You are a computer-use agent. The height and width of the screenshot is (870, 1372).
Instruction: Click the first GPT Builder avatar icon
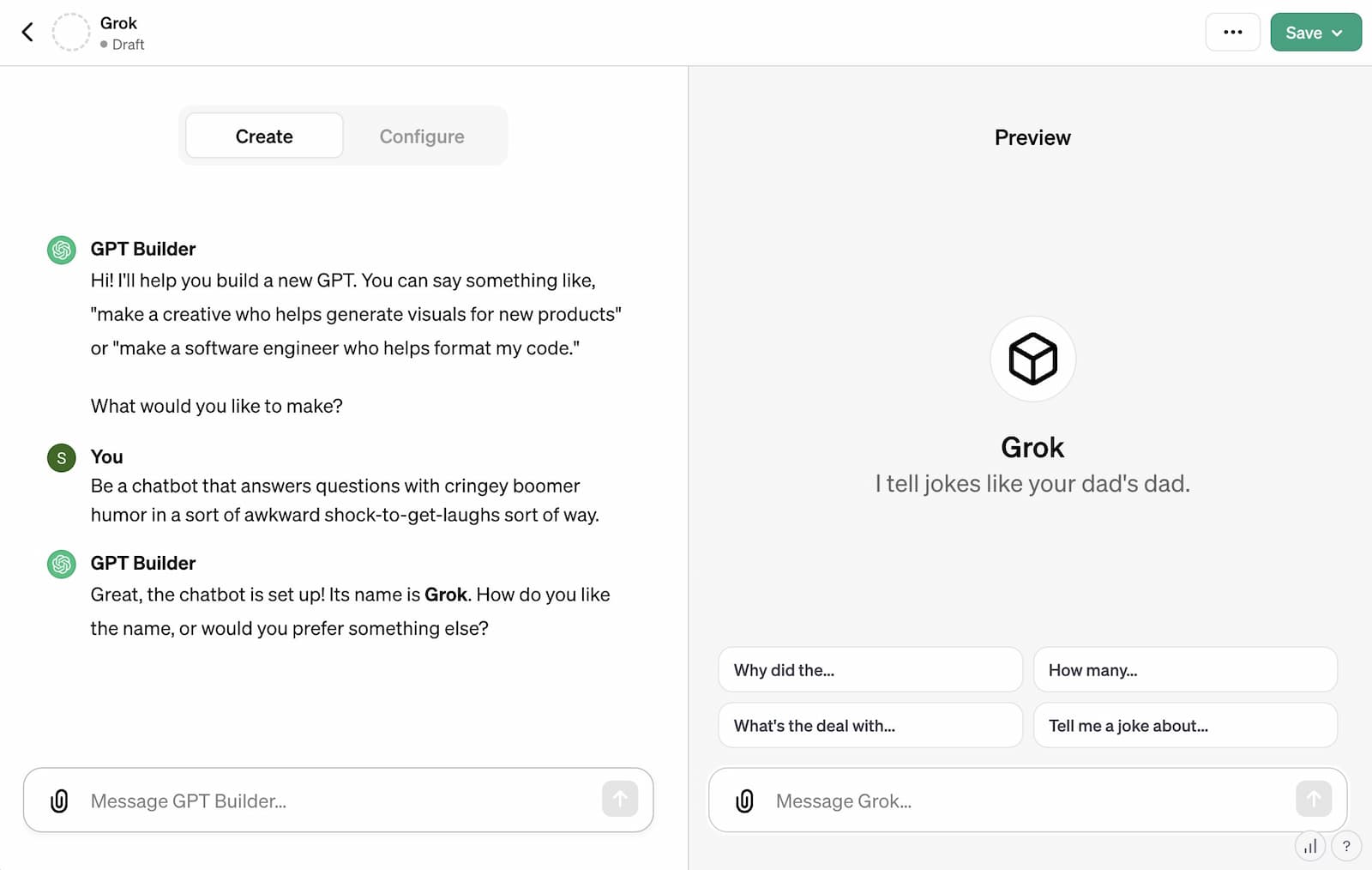click(62, 250)
